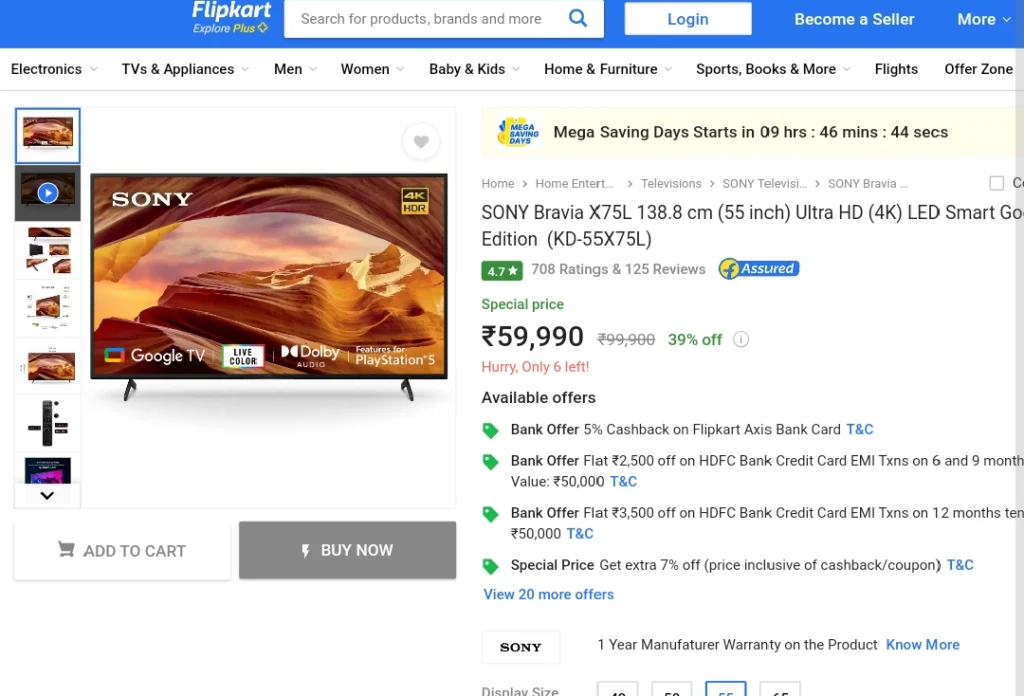
Task: Select the 65 display size option
Action: 780,689
